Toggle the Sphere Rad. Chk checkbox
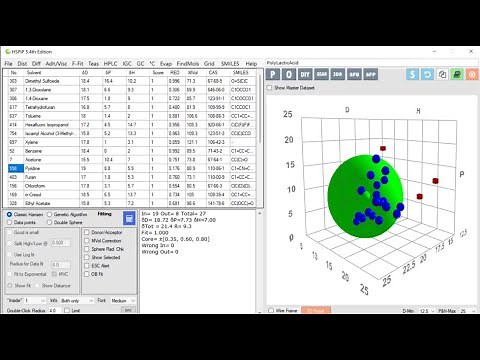The width and height of the screenshot is (480, 360). point(87,249)
